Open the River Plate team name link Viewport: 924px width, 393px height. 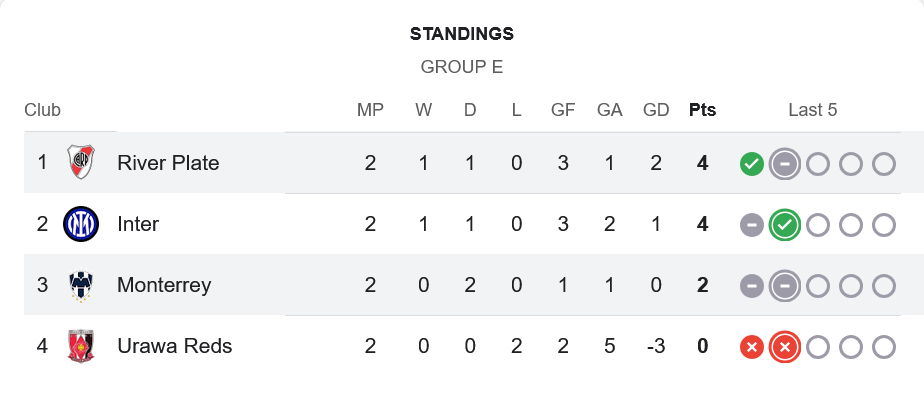click(x=168, y=163)
